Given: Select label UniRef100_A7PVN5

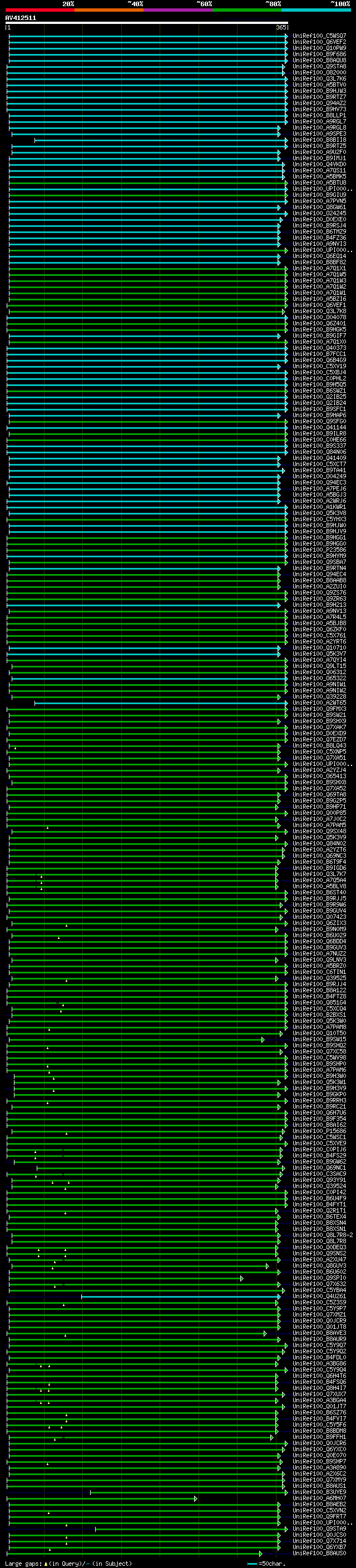Looking at the screenshot, I should tap(319, 201).
